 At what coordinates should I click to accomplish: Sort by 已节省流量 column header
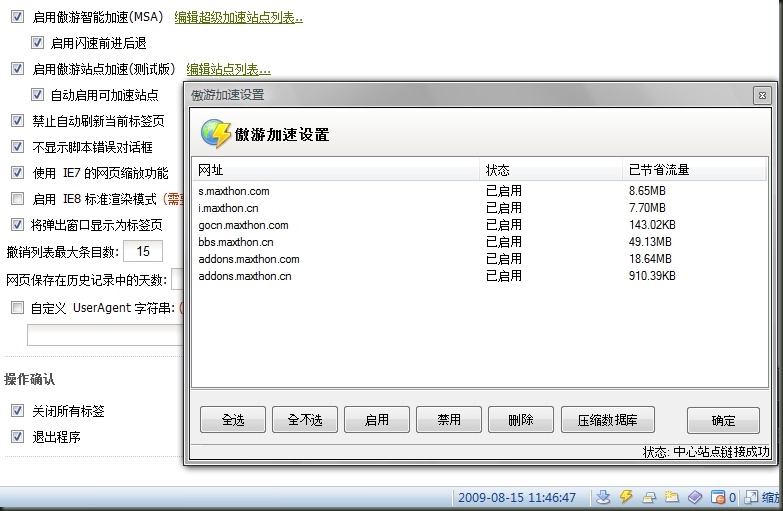(x=695, y=170)
